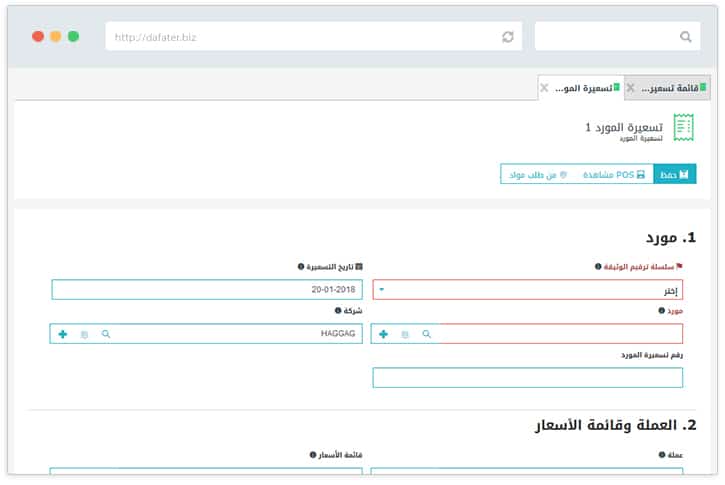Click the search icon in شركة field
The height and width of the screenshot is (485, 725).
pyautogui.click(x=106, y=334)
